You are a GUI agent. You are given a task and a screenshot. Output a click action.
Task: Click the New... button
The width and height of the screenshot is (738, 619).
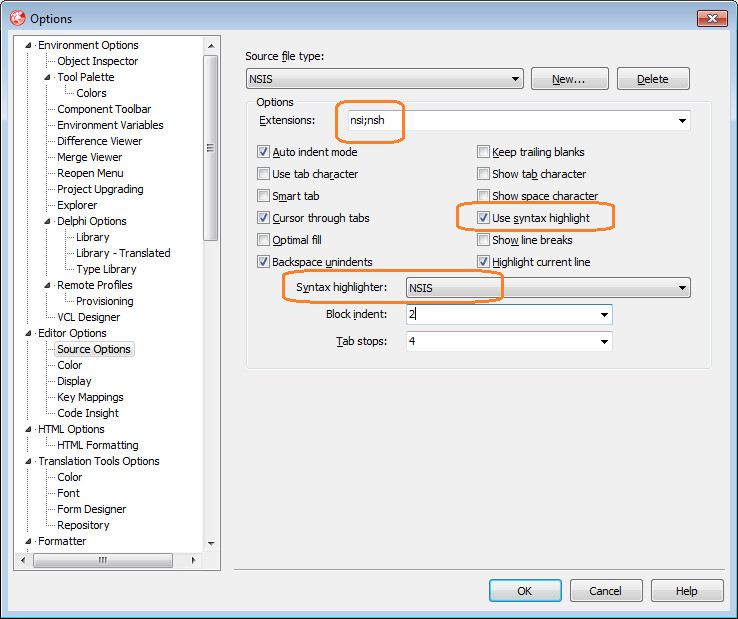pyautogui.click(x=570, y=79)
